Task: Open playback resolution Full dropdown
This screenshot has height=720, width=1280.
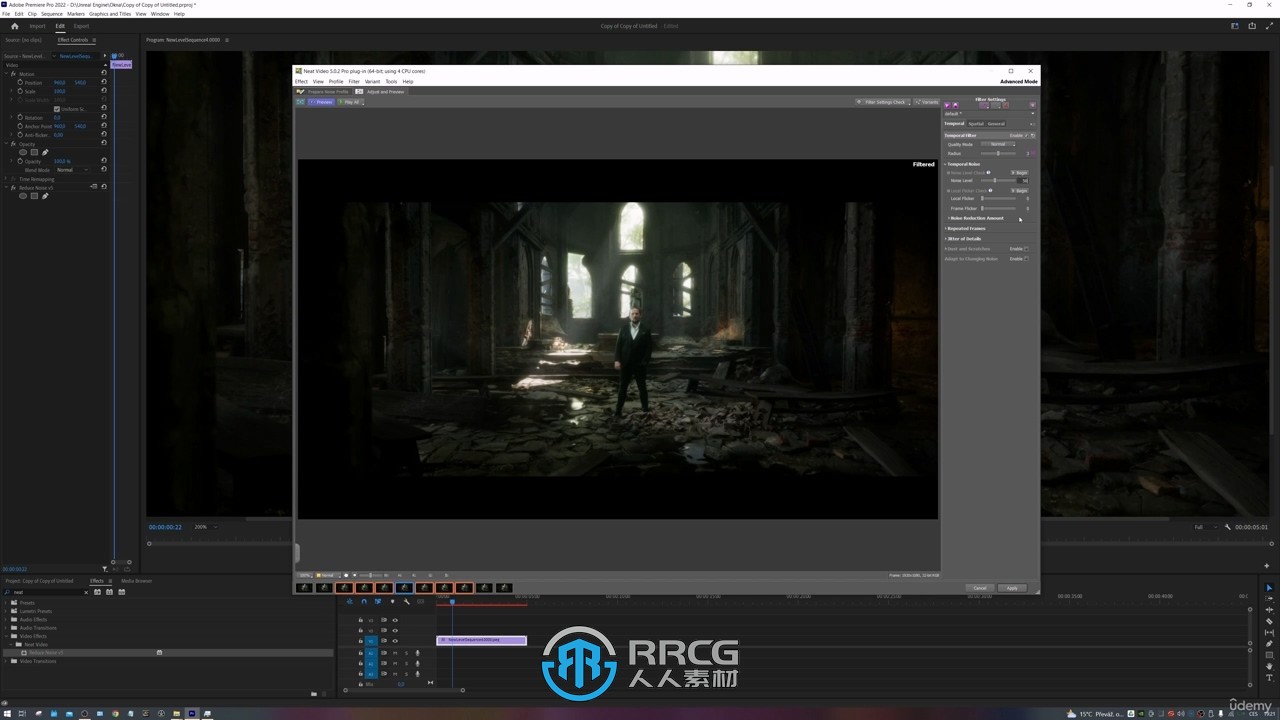Action: 1204,527
